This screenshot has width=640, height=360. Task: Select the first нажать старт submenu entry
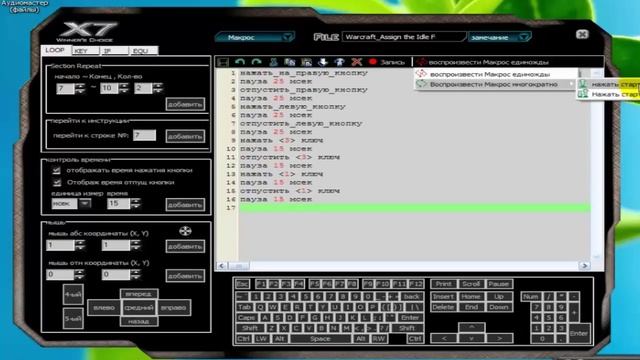tap(609, 84)
